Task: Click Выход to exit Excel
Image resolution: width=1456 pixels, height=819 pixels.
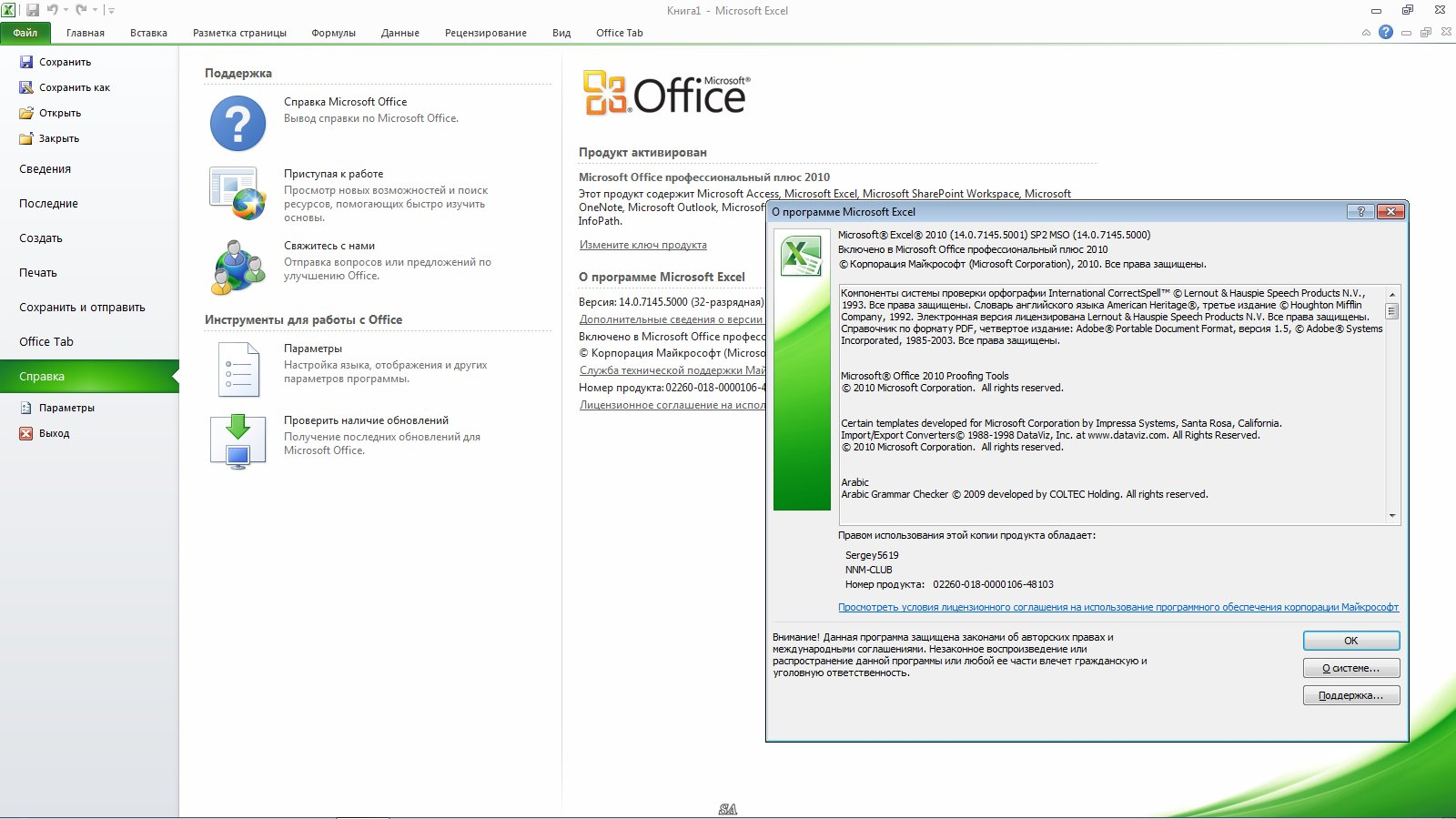Action: pos(54,433)
